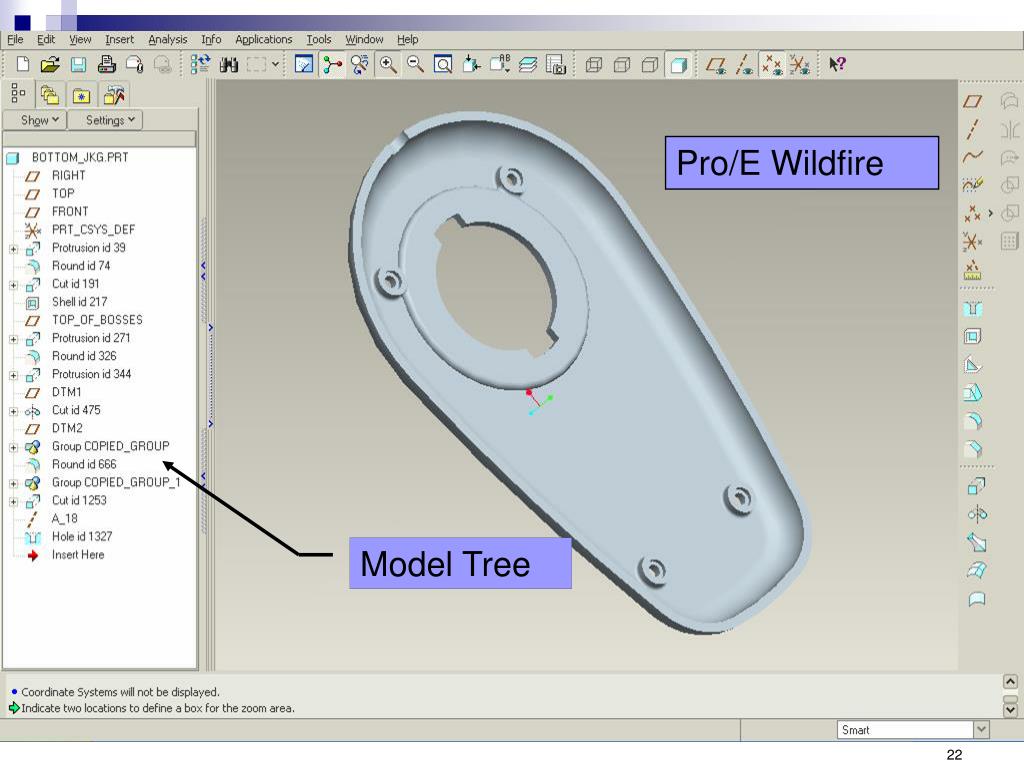
Task: Expand the Cut id 191 feature
Action: click(13, 285)
